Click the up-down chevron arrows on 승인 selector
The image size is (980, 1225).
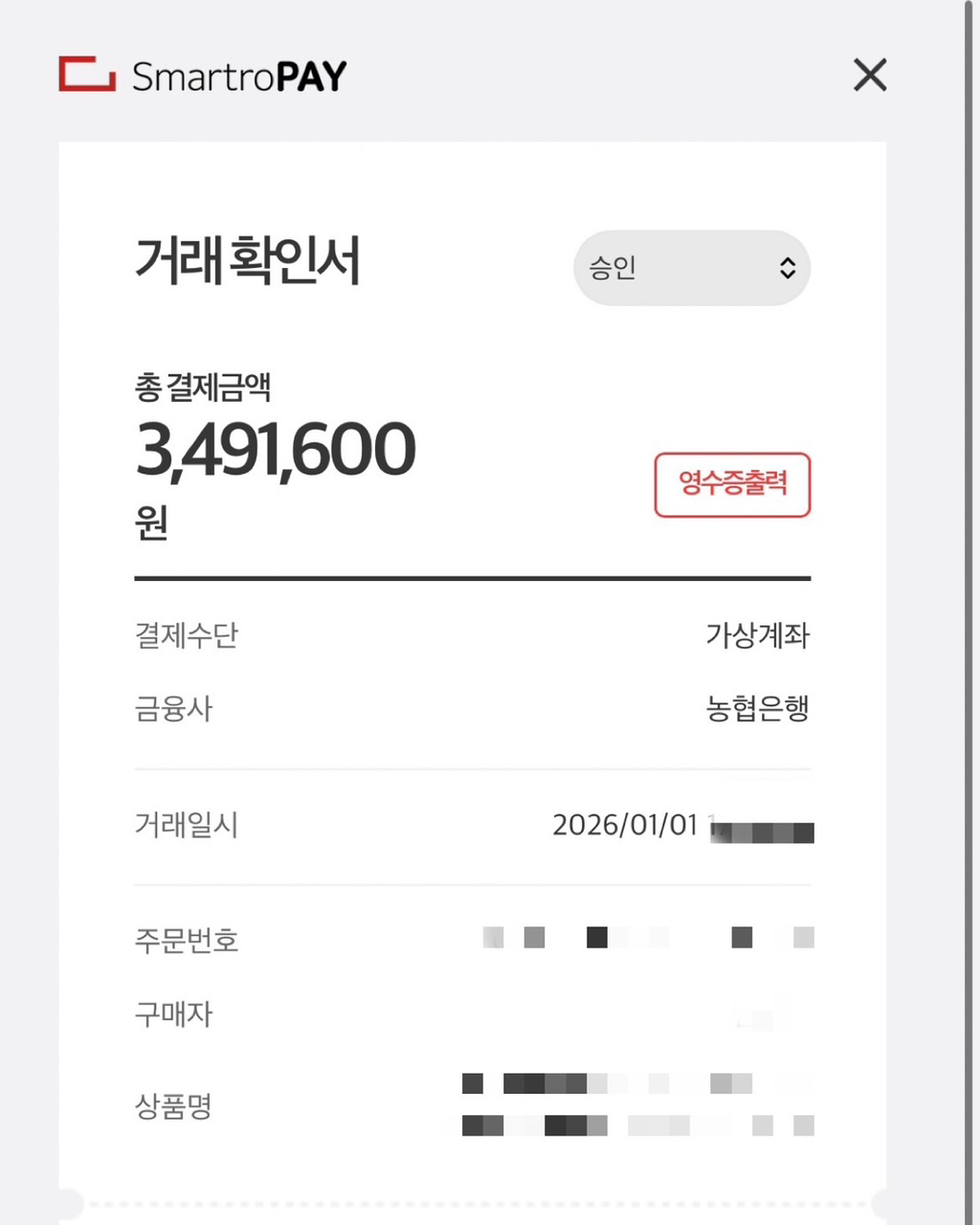click(787, 268)
